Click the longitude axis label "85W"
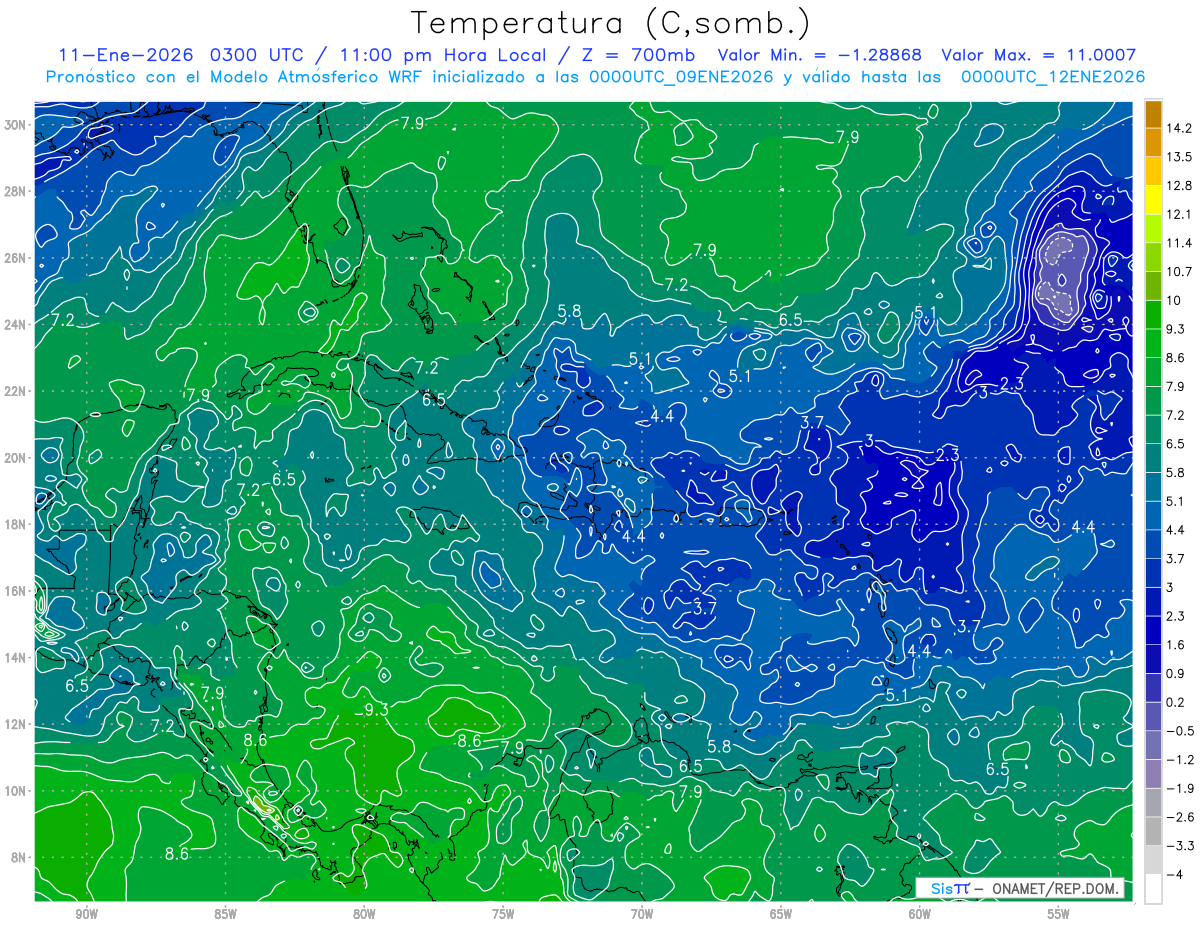Screen dimensions: 1200x927 tap(225, 914)
